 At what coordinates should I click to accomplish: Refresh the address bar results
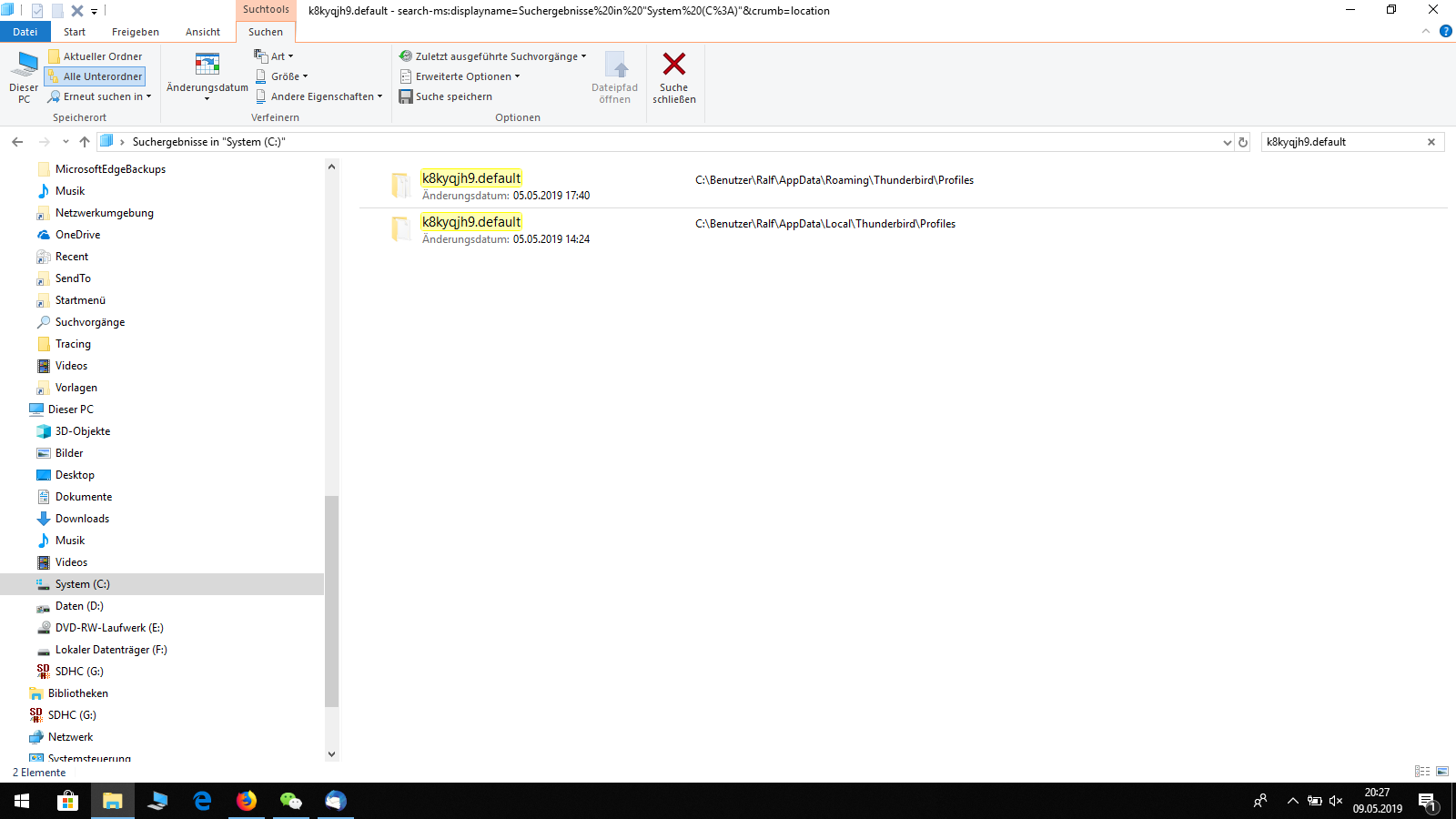click(x=1243, y=142)
